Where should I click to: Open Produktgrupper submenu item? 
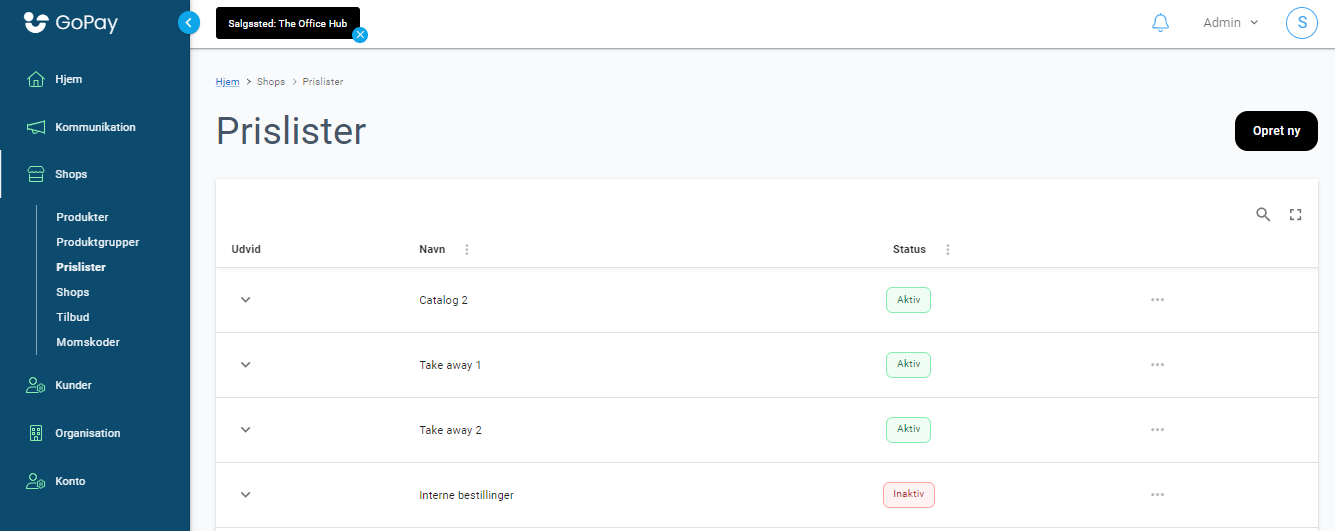coord(98,242)
